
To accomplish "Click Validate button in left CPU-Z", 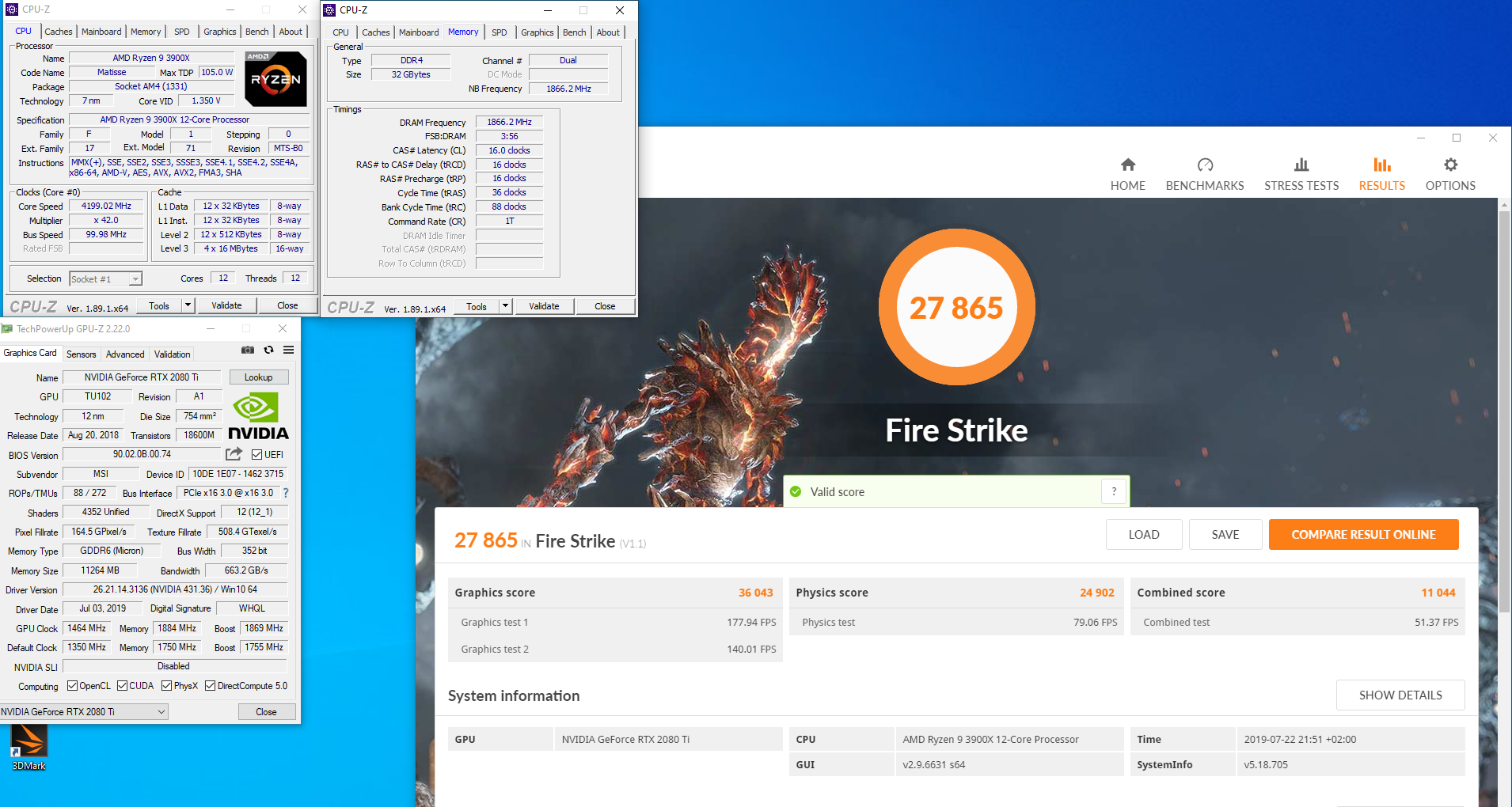I will pos(226,305).
